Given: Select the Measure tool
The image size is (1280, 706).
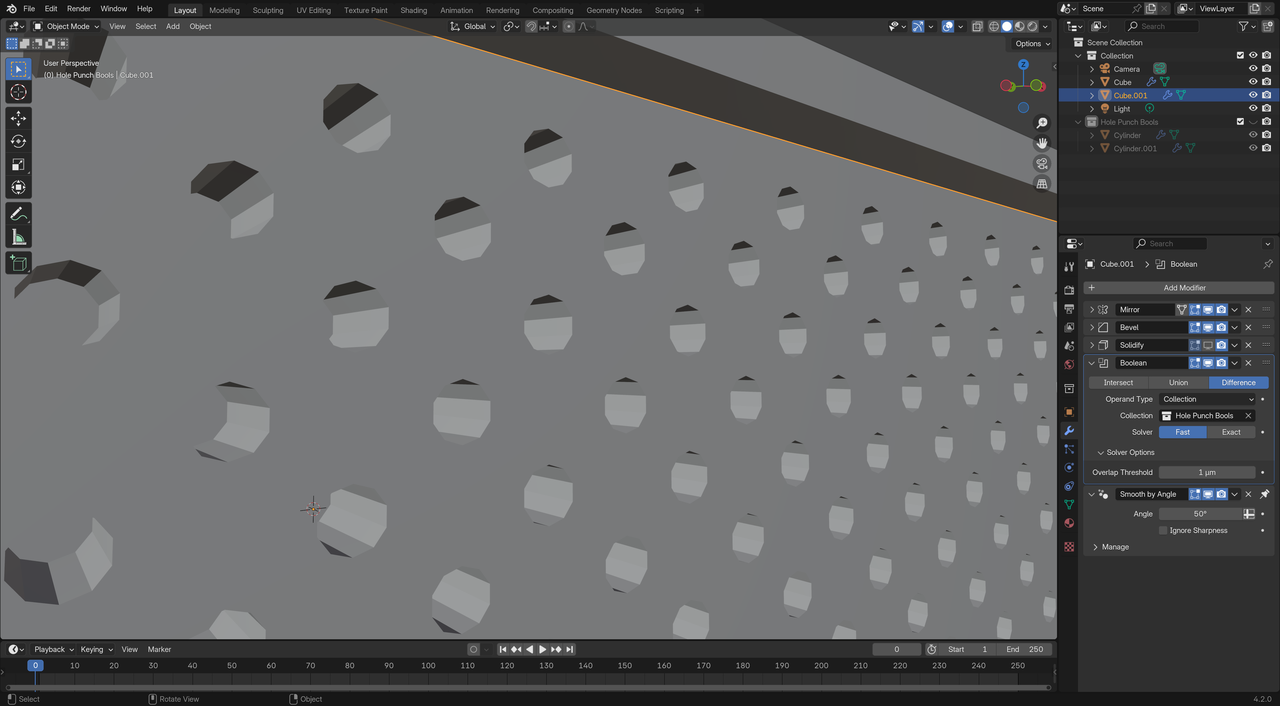Looking at the screenshot, I should click(x=18, y=237).
